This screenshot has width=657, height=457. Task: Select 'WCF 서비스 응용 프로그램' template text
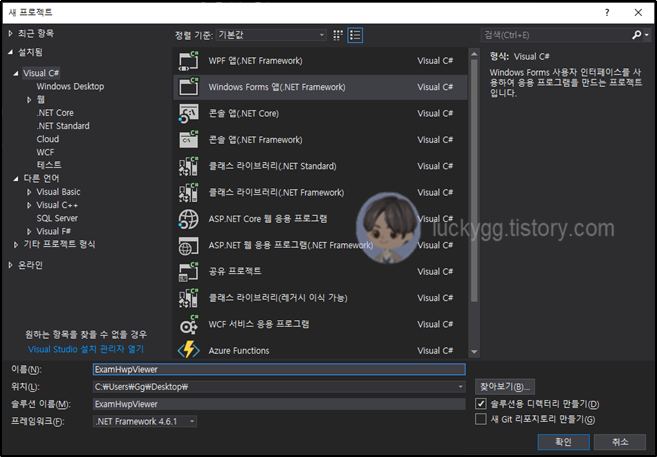point(259,324)
